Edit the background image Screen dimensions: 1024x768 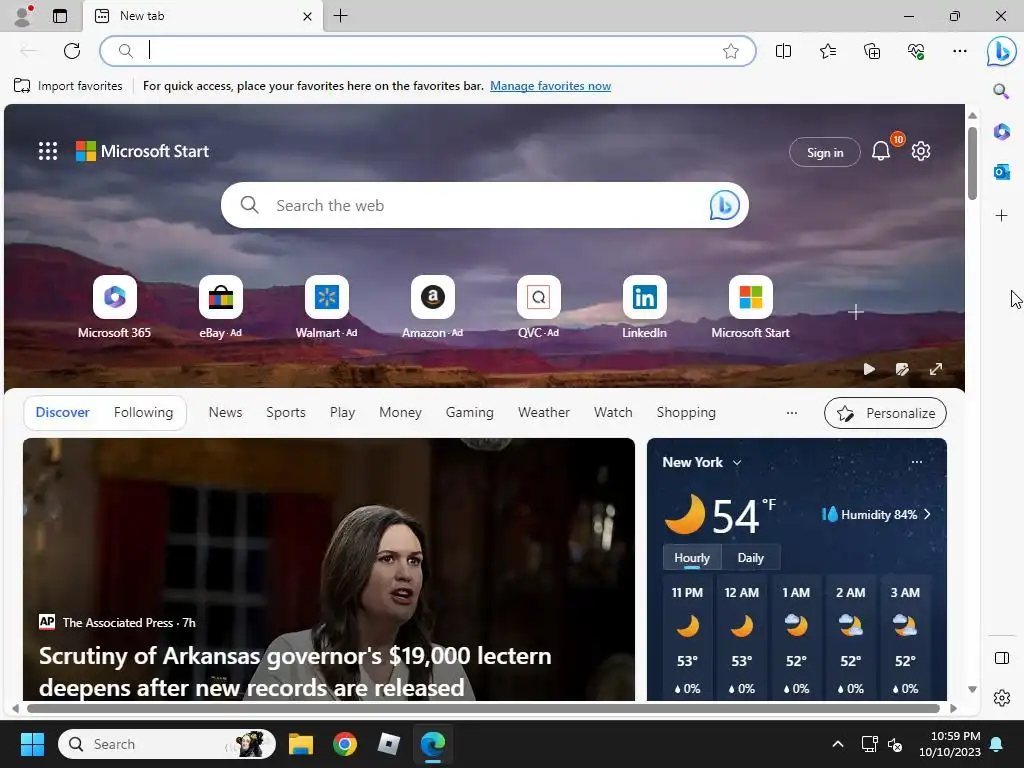(902, 369)
